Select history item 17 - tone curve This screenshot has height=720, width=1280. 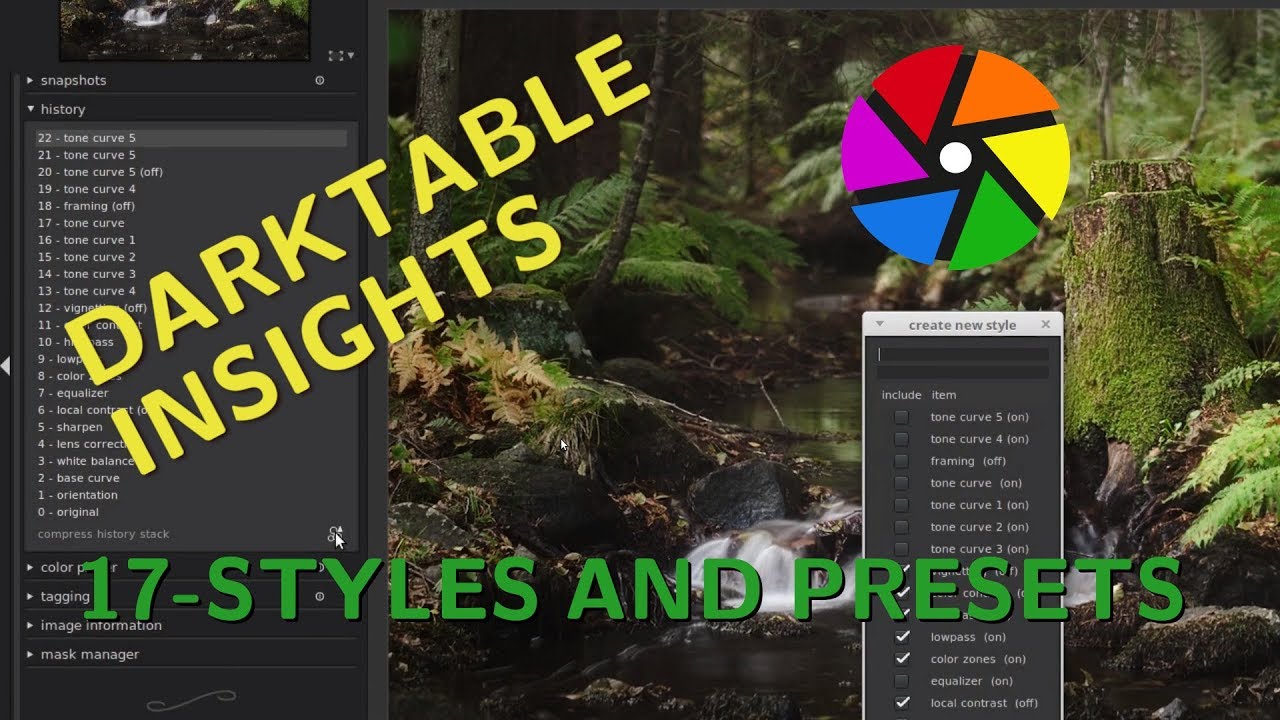[x=191, y=223]
